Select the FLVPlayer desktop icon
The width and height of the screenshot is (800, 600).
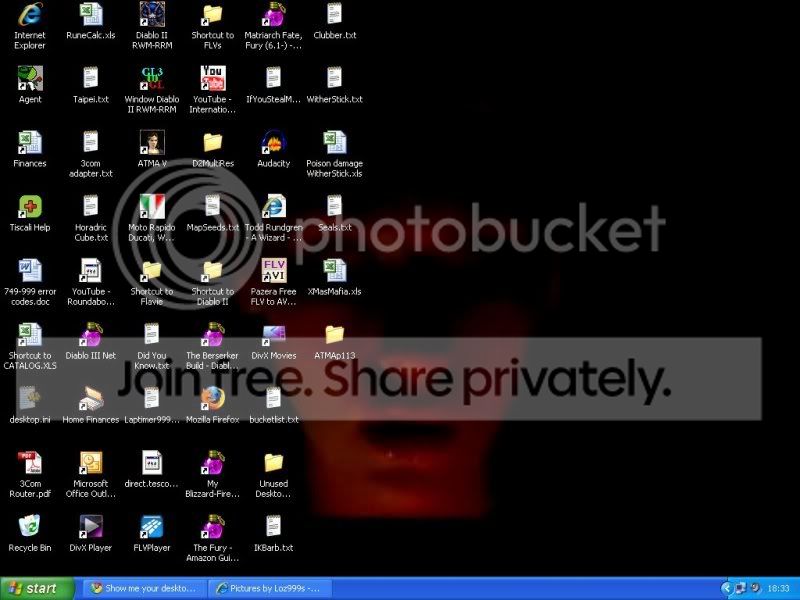pos(152,527)
